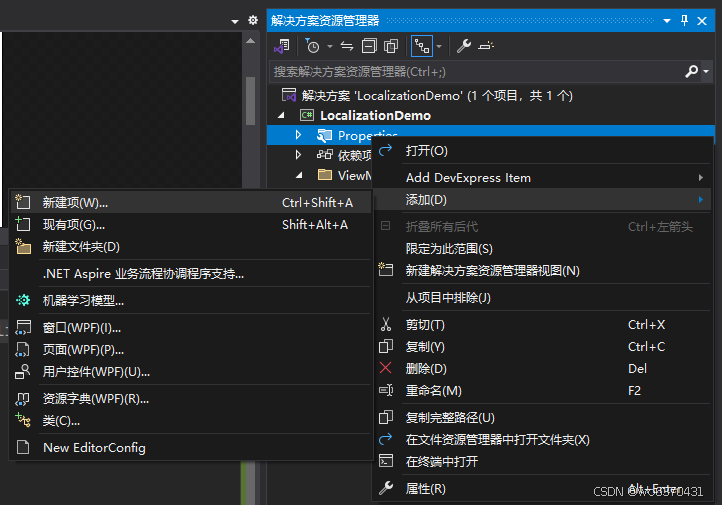The height and width of the screenshot is (505, 722).
Task: Choose .NET Aspire 业务流程协调程序支持...
Action: coord(190,274)
